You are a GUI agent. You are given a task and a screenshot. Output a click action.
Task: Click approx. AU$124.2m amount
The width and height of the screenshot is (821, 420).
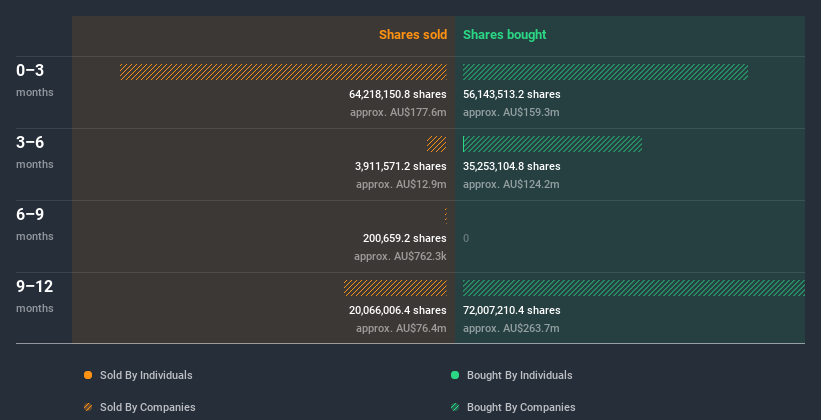coord(511,184)
